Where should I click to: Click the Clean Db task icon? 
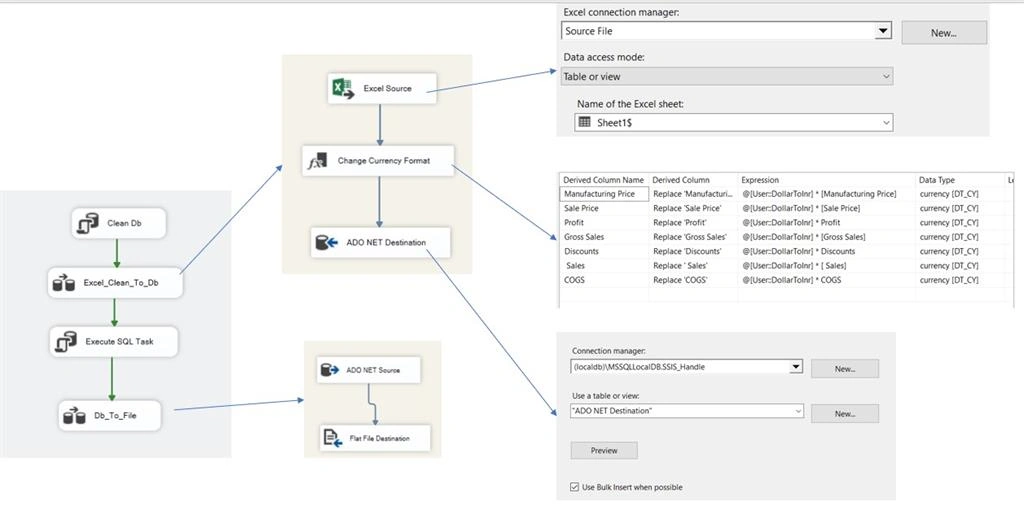pos(88,223)
